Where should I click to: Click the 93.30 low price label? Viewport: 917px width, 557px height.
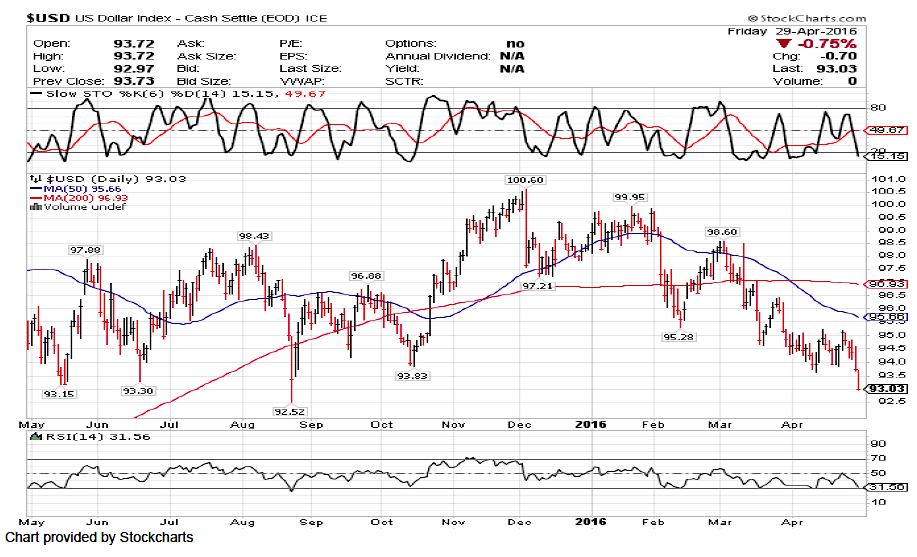click(x=138, y=391)
